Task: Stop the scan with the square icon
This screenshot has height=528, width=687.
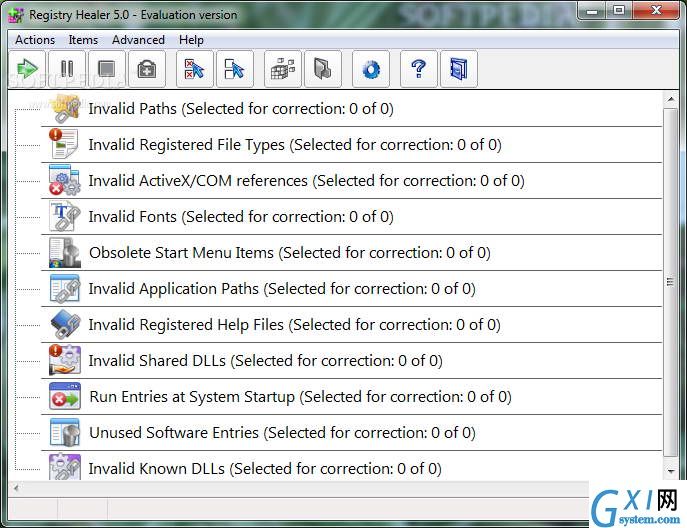Action: click(106, 69)
